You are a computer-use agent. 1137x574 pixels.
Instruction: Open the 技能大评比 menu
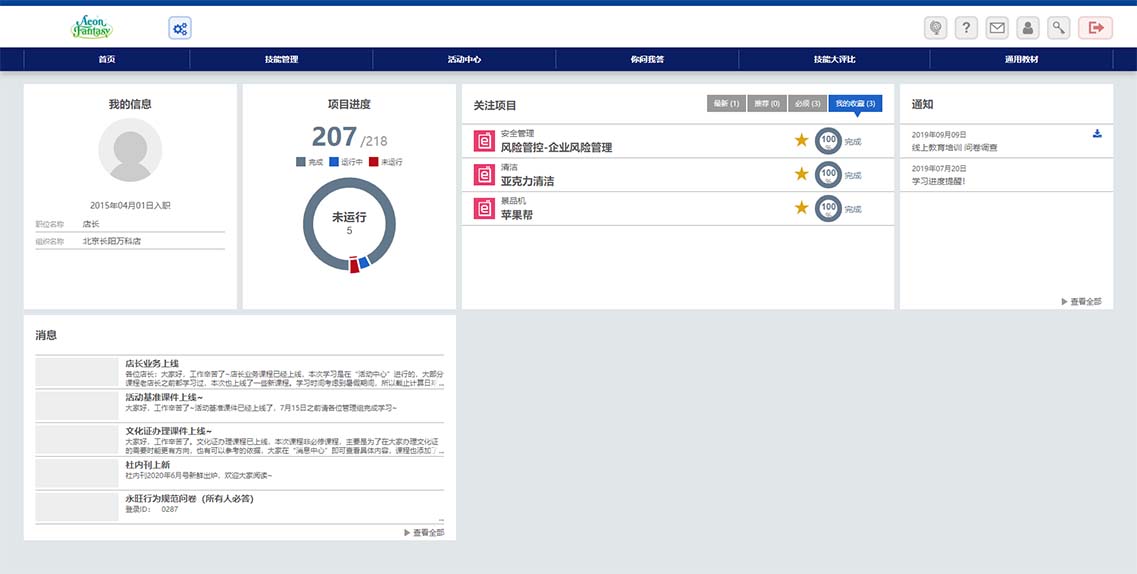point(834,59)
